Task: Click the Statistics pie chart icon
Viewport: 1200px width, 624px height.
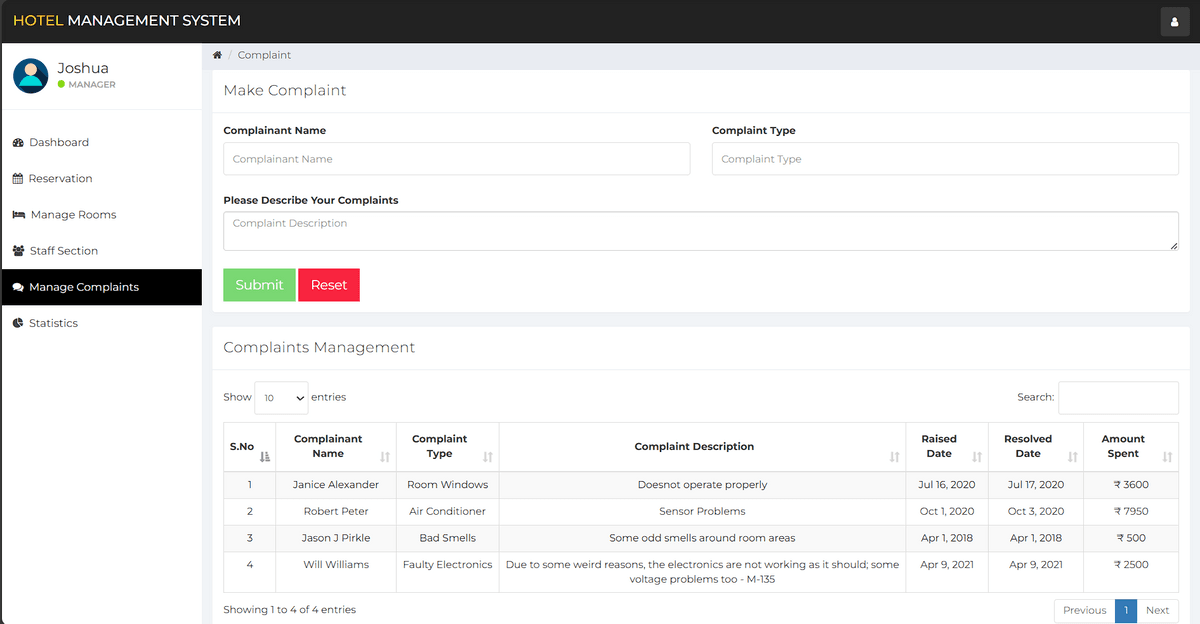Action: pos(18,323)
